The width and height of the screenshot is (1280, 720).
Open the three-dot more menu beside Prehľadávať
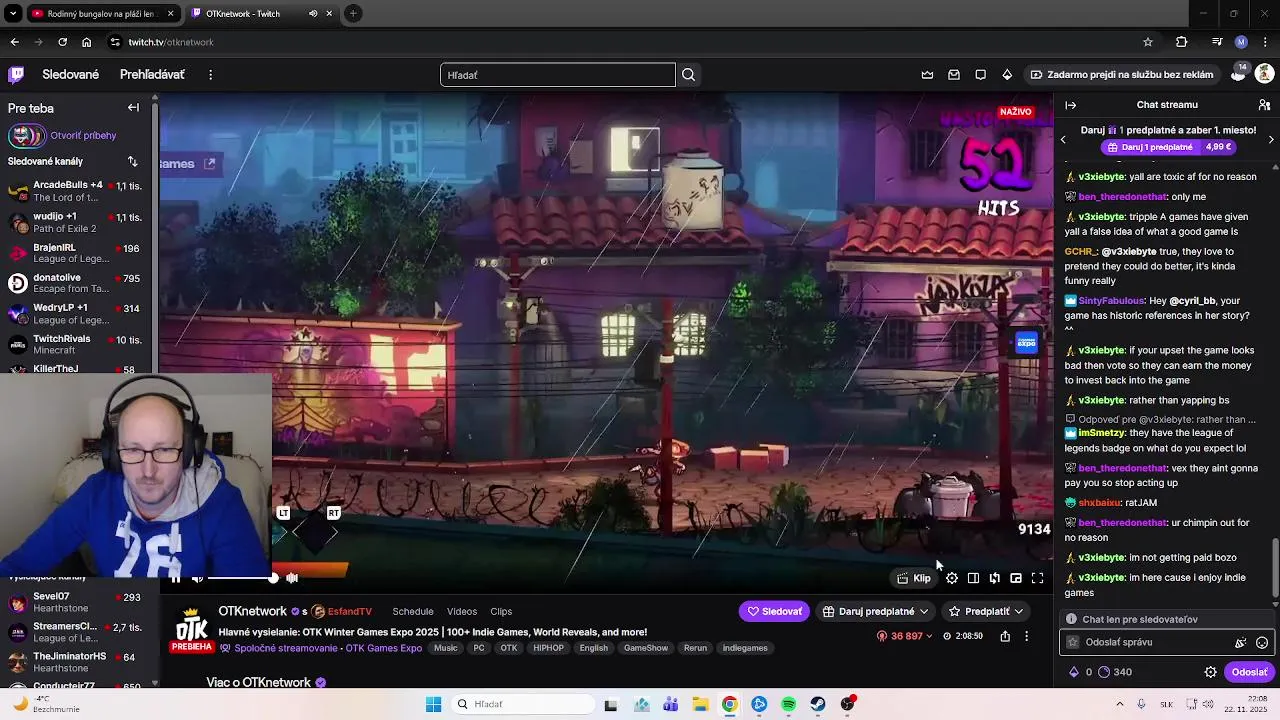pos(210,75)
